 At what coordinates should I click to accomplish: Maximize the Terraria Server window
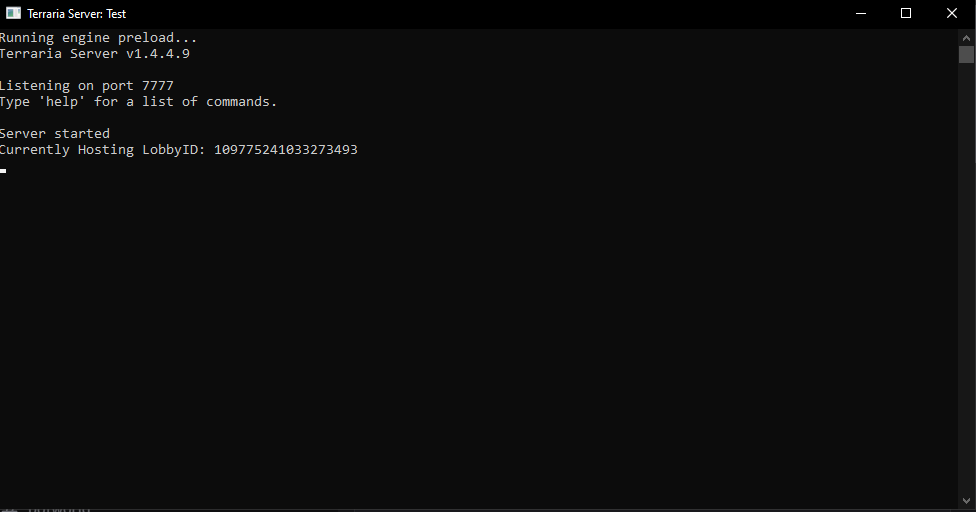pyautogui.click(x=906, y=14)
